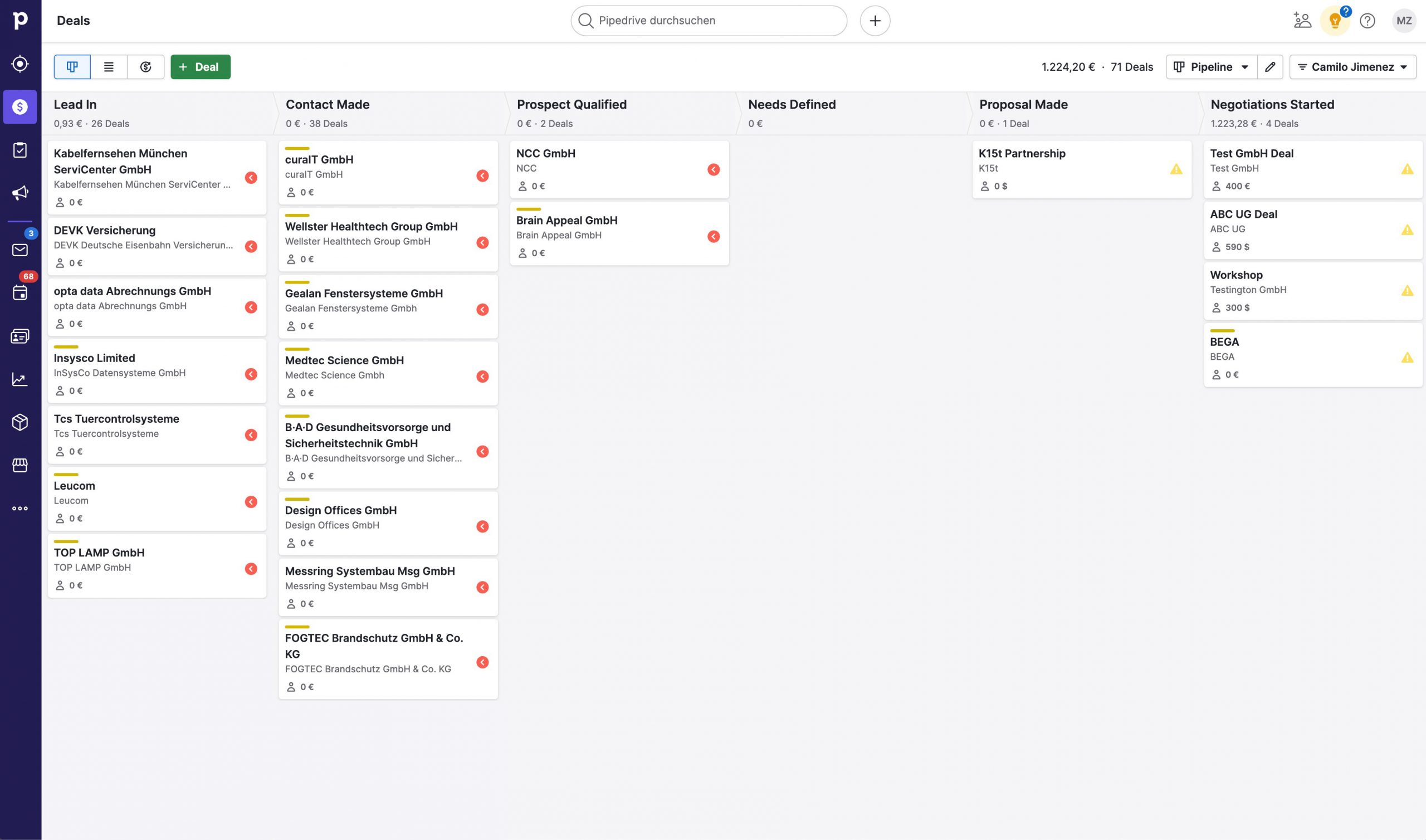Focus the Pipedrive durchsuchen search field

[709, 21]
